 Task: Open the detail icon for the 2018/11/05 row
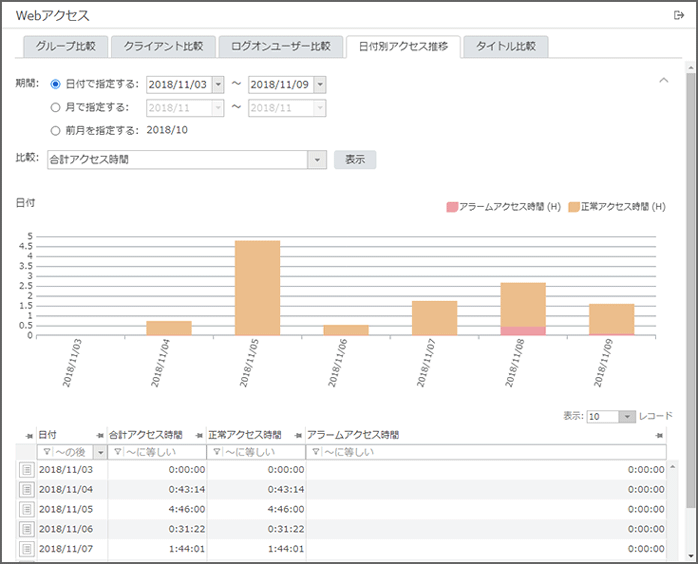pos(27,507)
